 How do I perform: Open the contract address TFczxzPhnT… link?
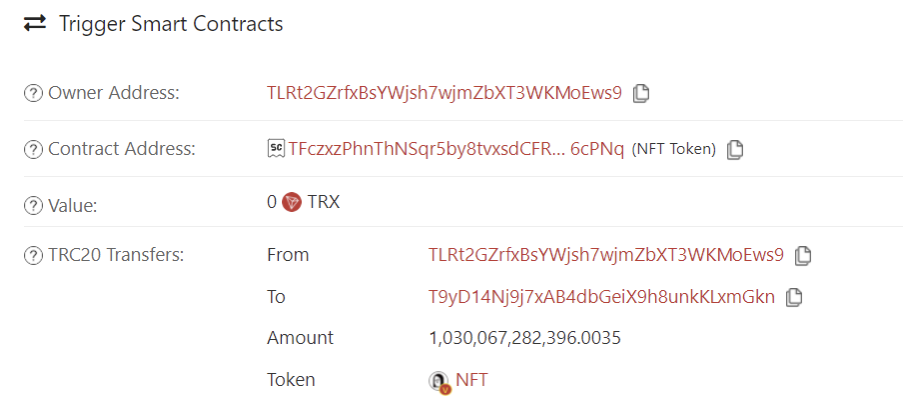click(x=456, y=149)
